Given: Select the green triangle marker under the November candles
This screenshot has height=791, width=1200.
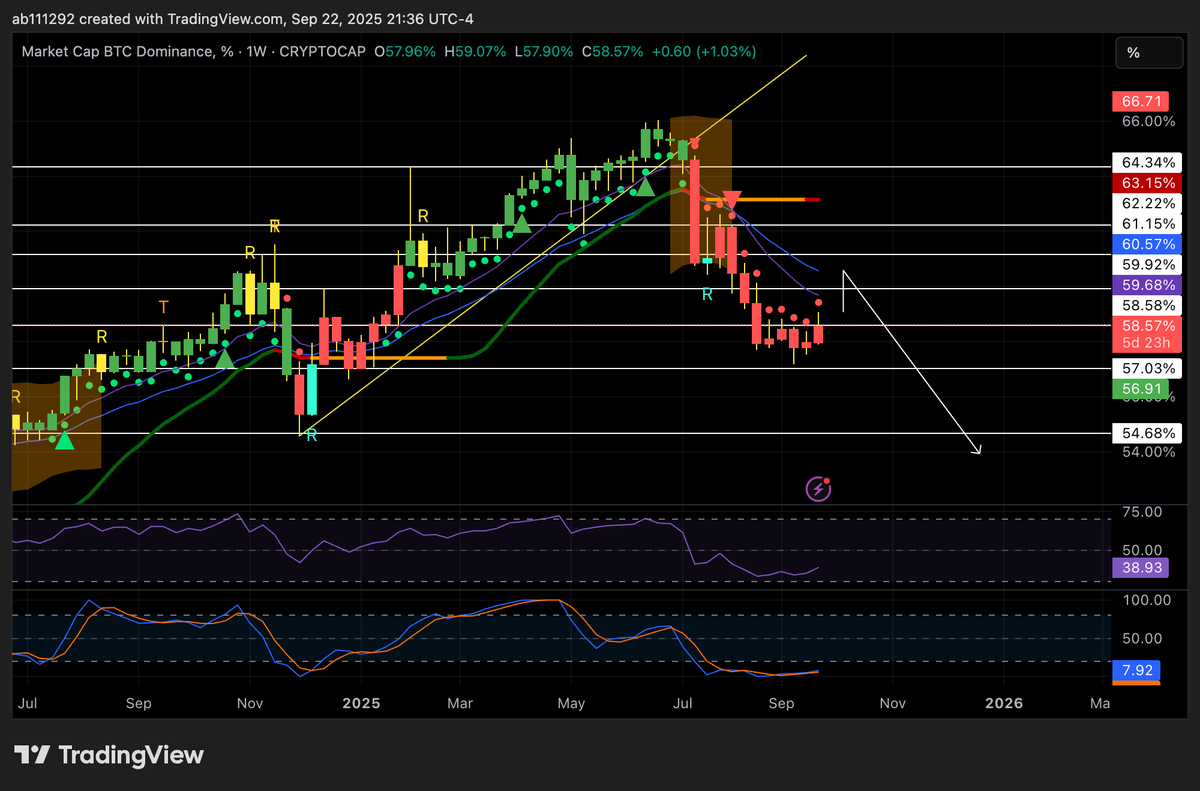Looking at the screenshot, I should [225, 358].
